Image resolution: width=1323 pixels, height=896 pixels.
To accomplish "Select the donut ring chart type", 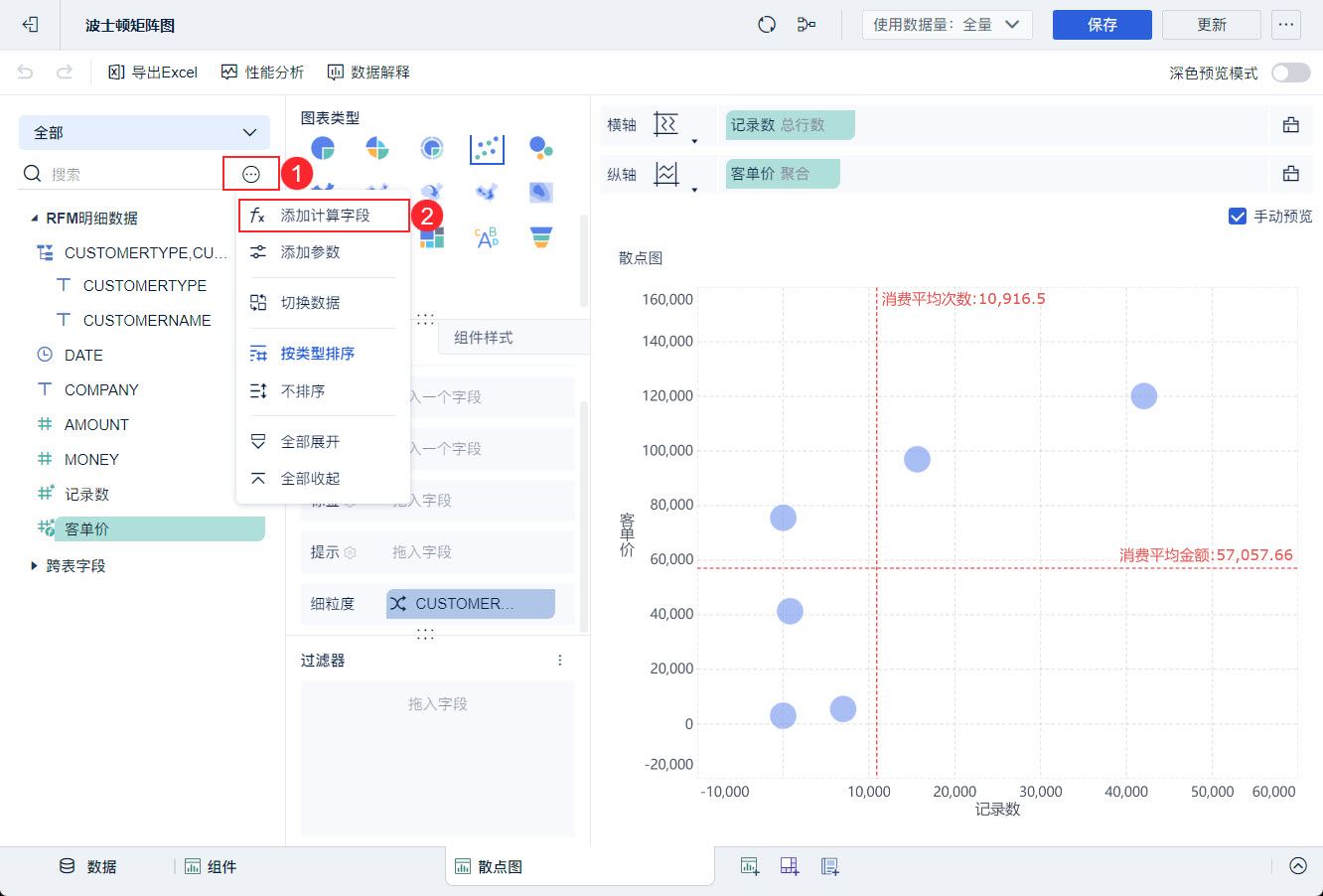I will click(x=432, y=149).
